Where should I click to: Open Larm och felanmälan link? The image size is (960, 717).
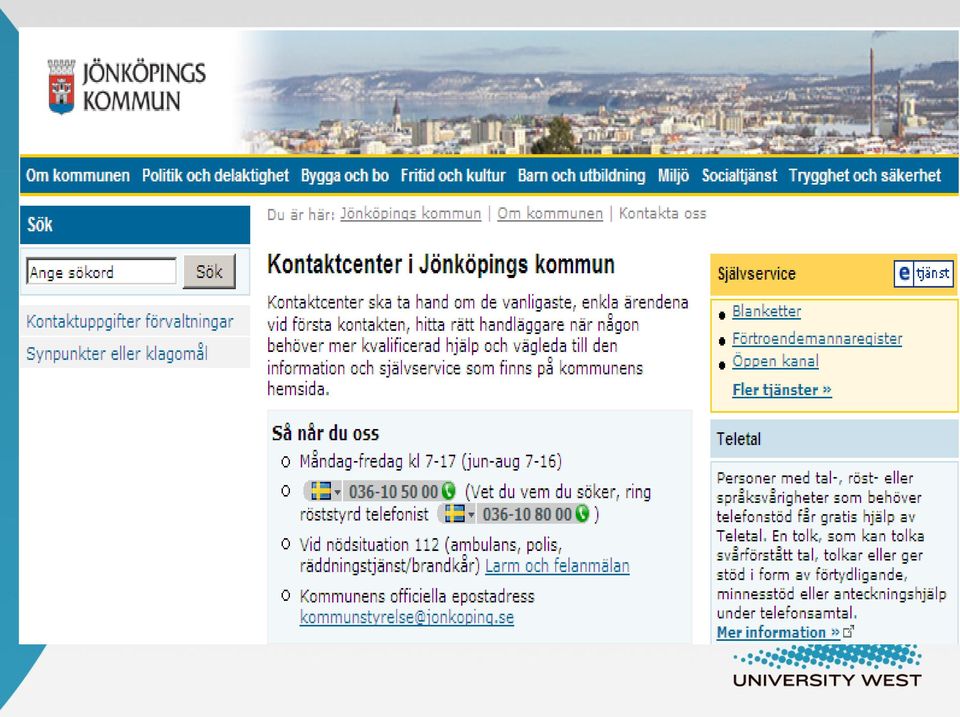[x=557, y=566]
